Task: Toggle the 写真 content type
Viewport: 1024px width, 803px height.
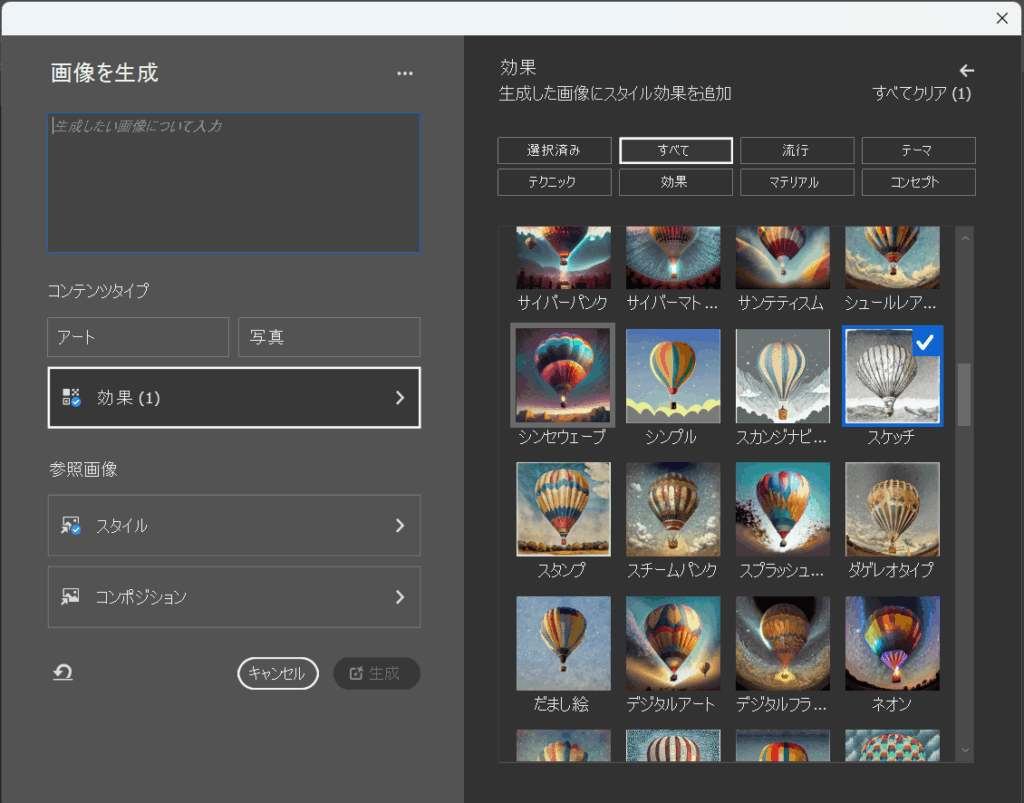Action: point(329,338)
